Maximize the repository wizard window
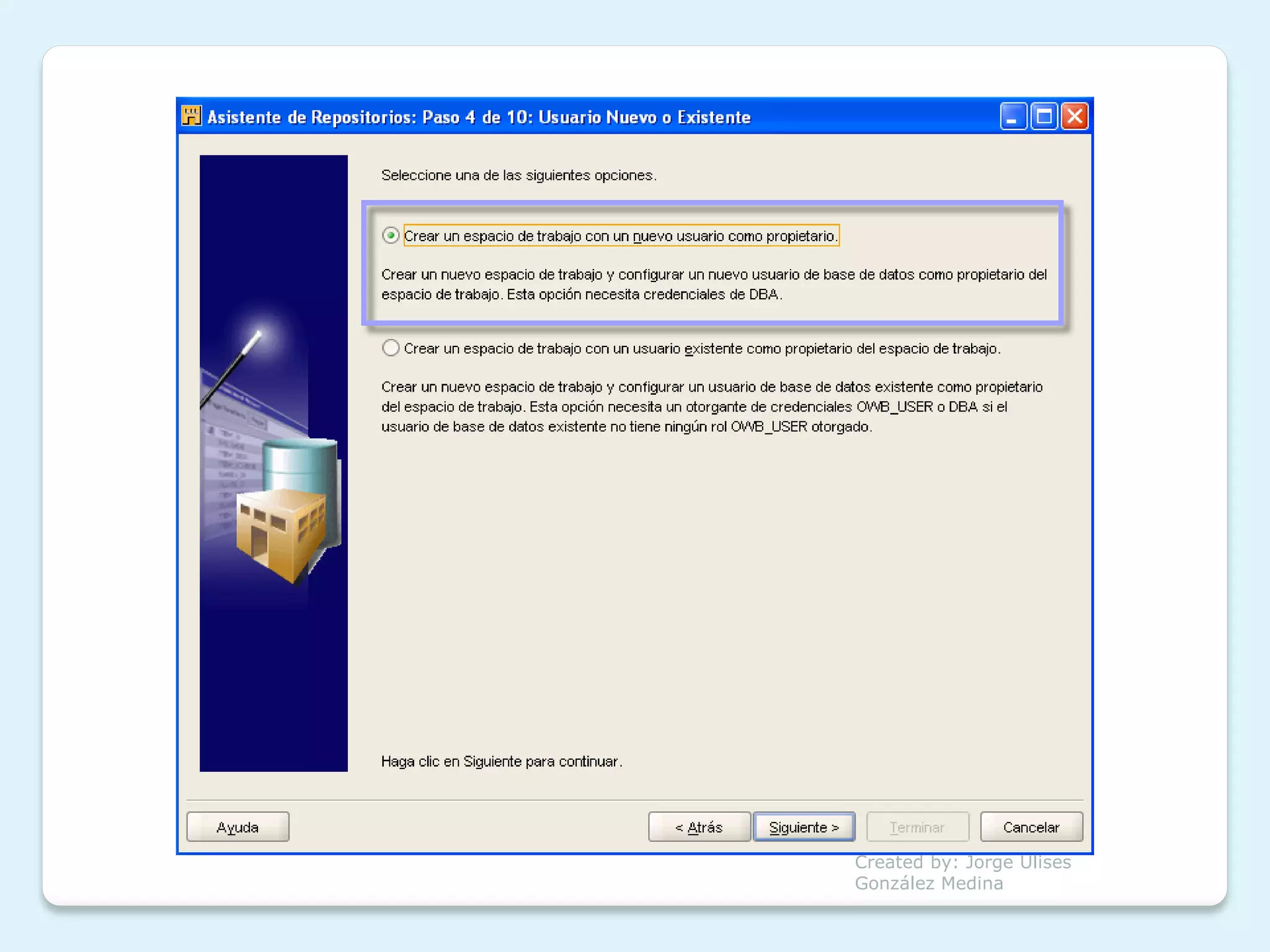Image resolution: width=1270 pixels, height=952 pixels. [x=1044, y=117]
